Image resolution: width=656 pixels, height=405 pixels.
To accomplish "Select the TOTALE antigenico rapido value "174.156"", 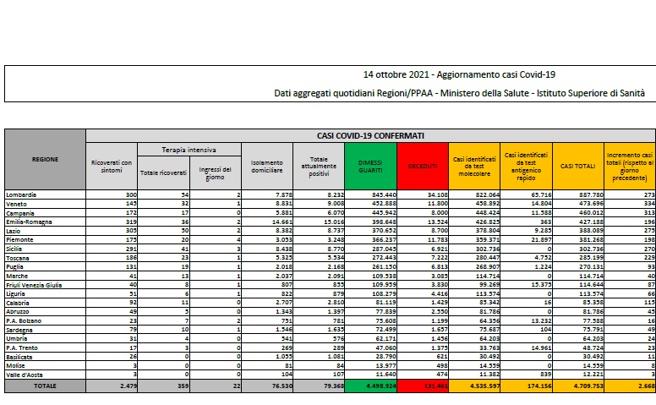I will tap(539, 386).
